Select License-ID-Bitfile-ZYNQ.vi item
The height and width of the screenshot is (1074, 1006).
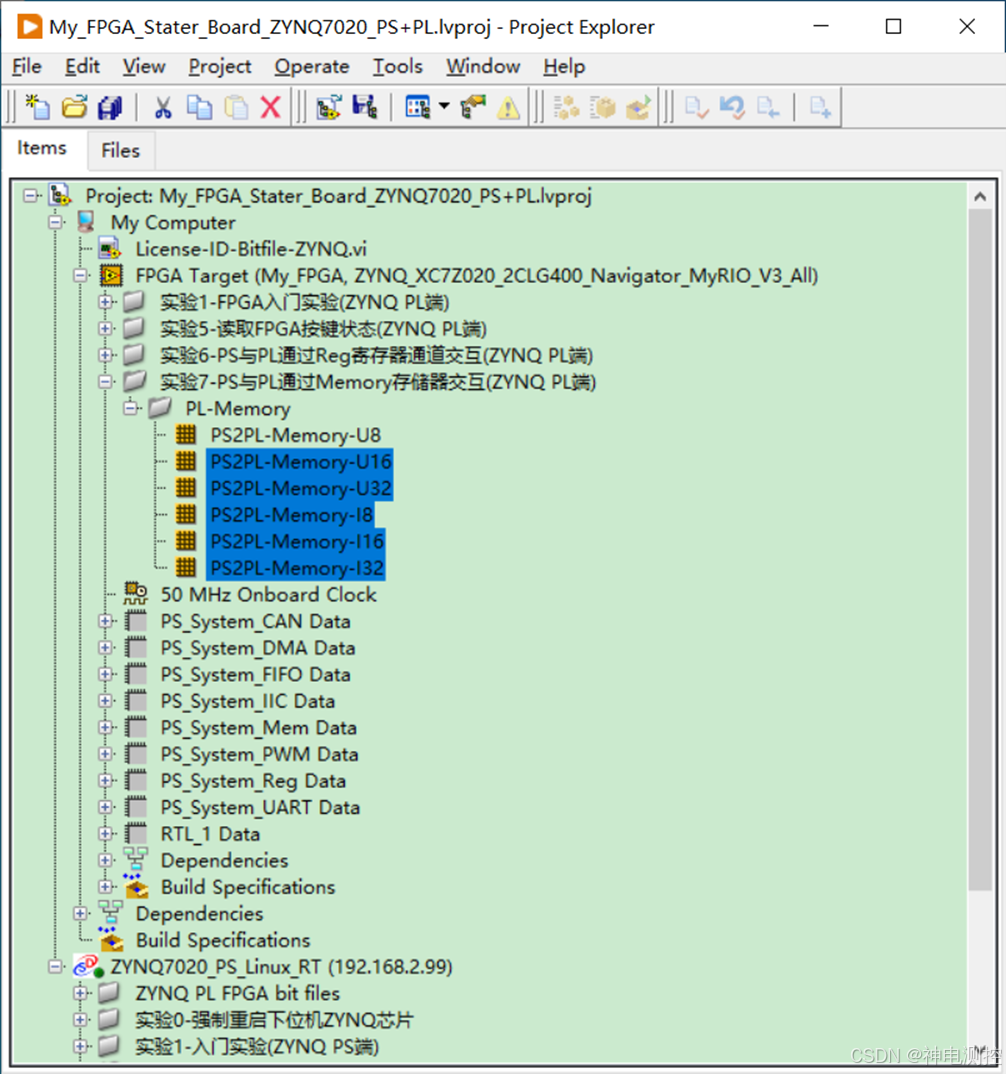coord(251,249)
